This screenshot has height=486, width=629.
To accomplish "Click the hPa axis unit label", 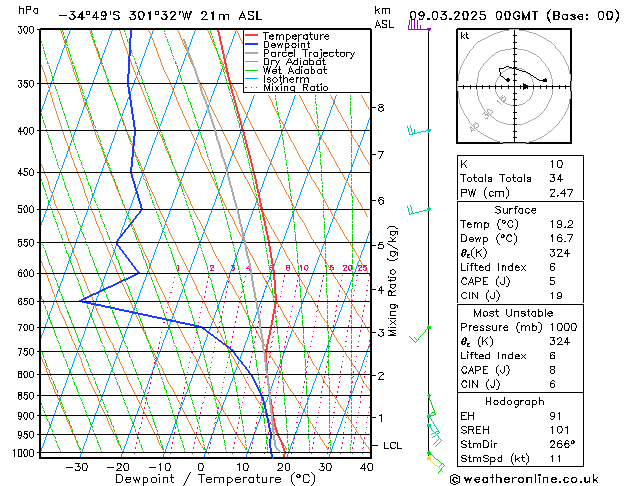I will 28,10.
